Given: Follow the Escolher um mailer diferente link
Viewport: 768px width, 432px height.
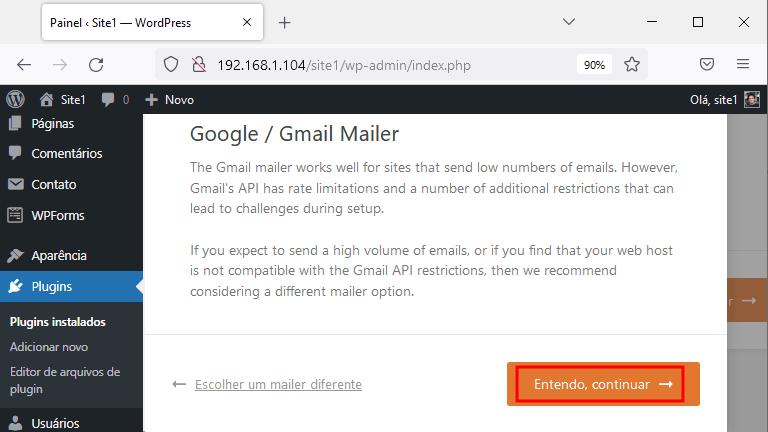Looking at the screenshot, I should point(278,384).
